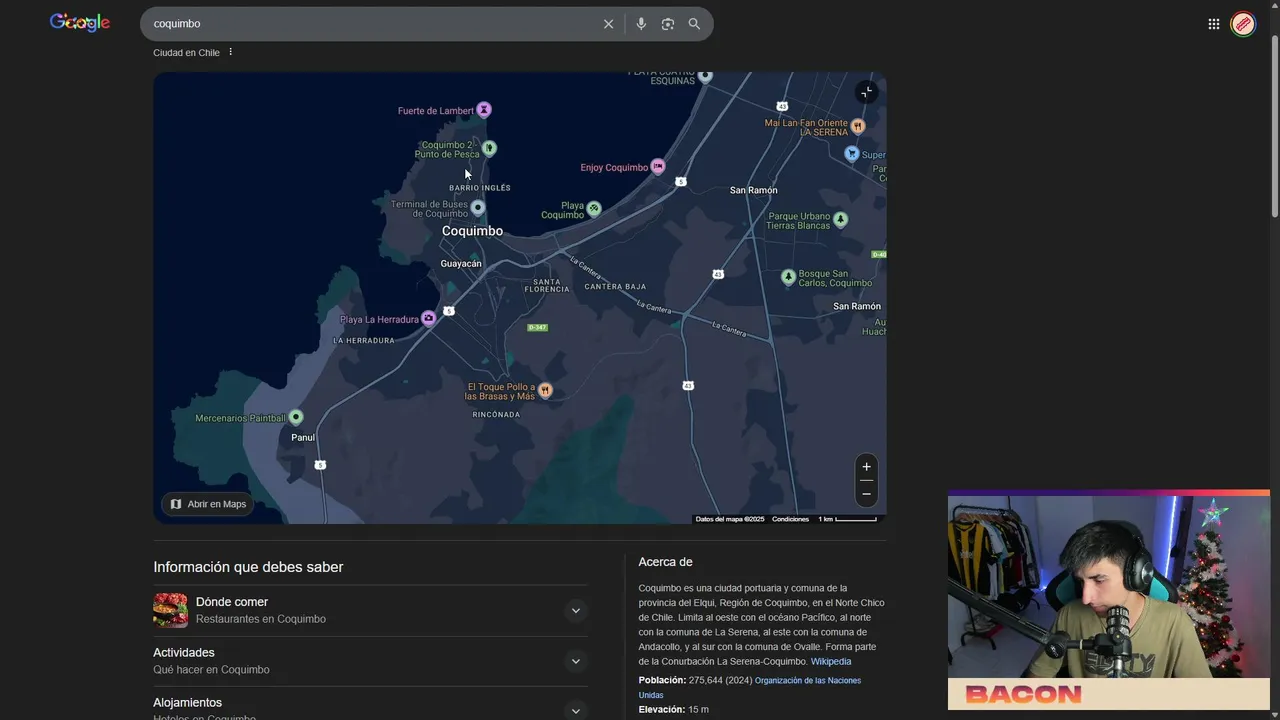Viewport: 1280px width, 720px height.
Task: Click the Elevación 15 m text
Action: pyautogui.click(x=674, y=709)
